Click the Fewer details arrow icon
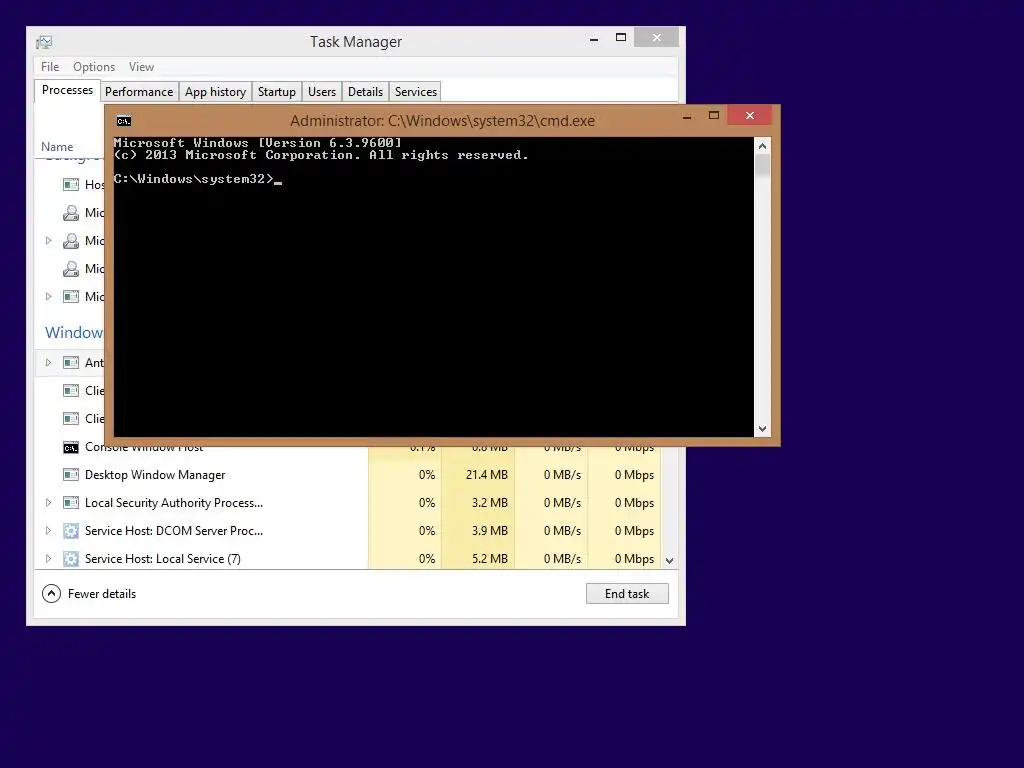 (51, 594)
